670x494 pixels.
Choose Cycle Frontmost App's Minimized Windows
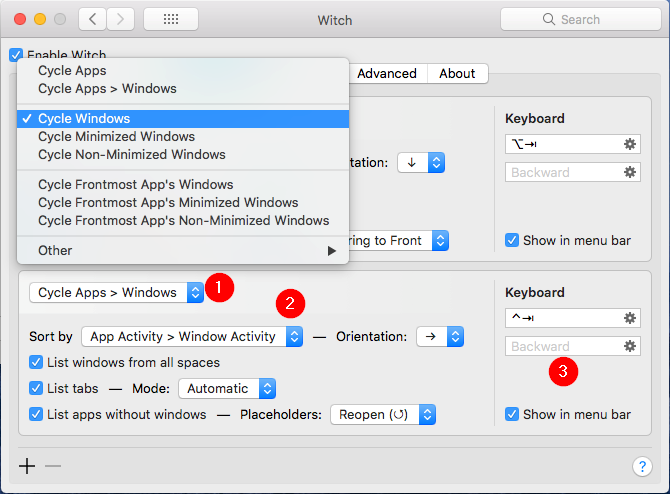click(183, 203)
